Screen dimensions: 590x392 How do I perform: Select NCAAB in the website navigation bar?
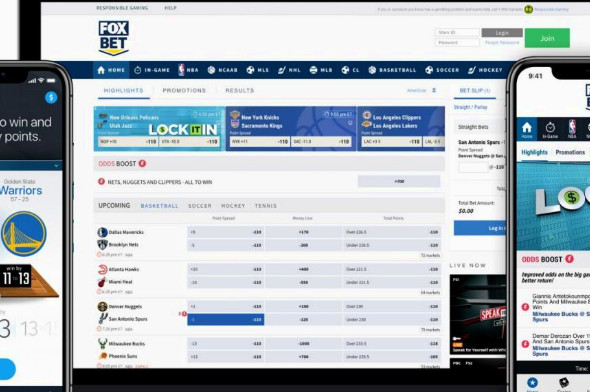point(223,70)
